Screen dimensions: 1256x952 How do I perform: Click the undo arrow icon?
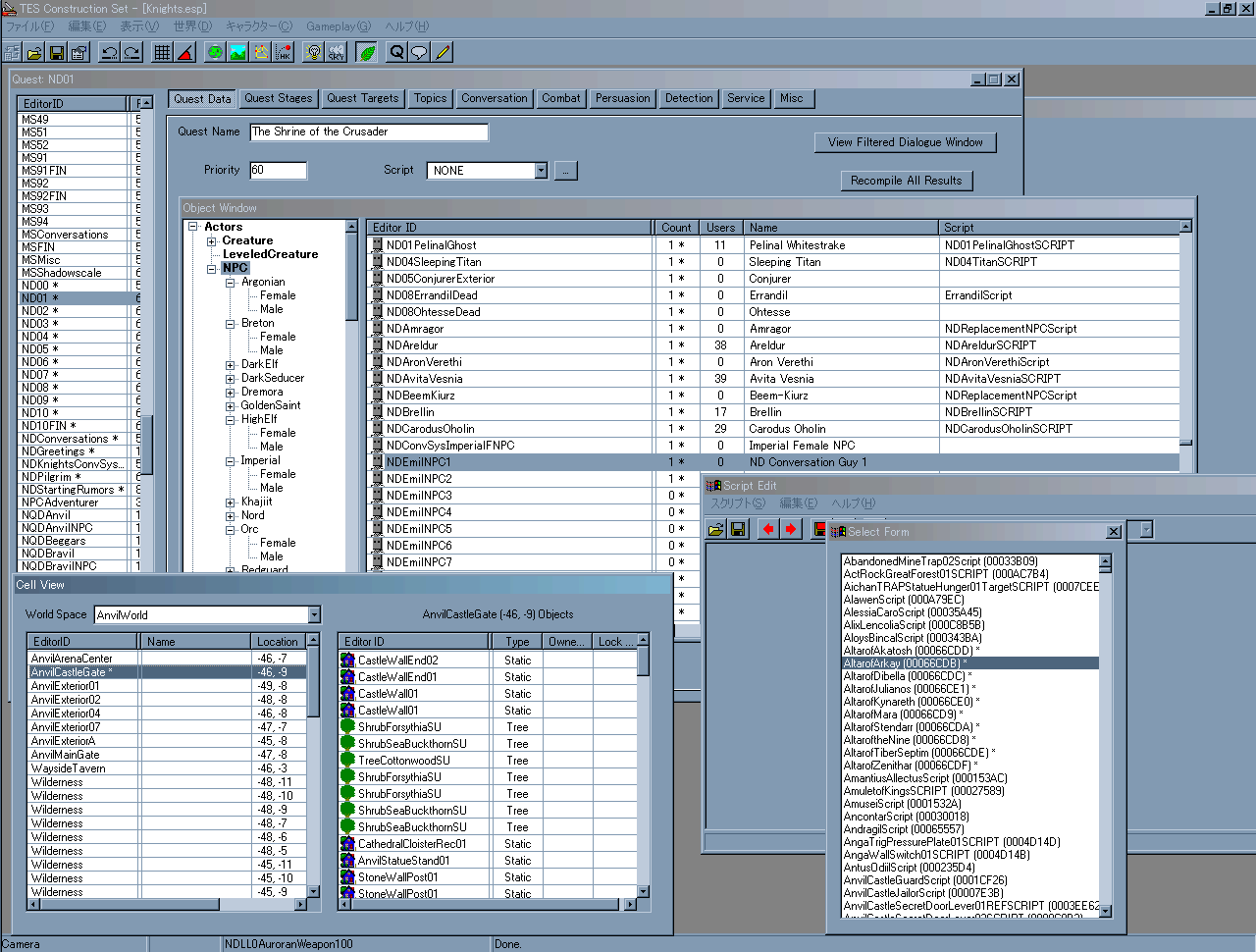click(110, 52)
